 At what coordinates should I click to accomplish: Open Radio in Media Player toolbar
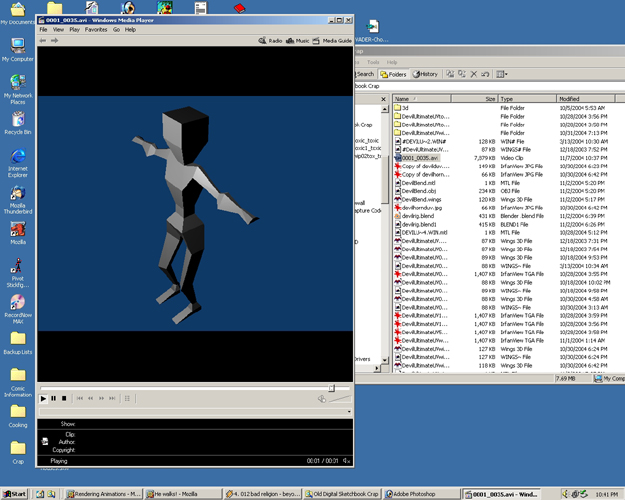(270, 41)
